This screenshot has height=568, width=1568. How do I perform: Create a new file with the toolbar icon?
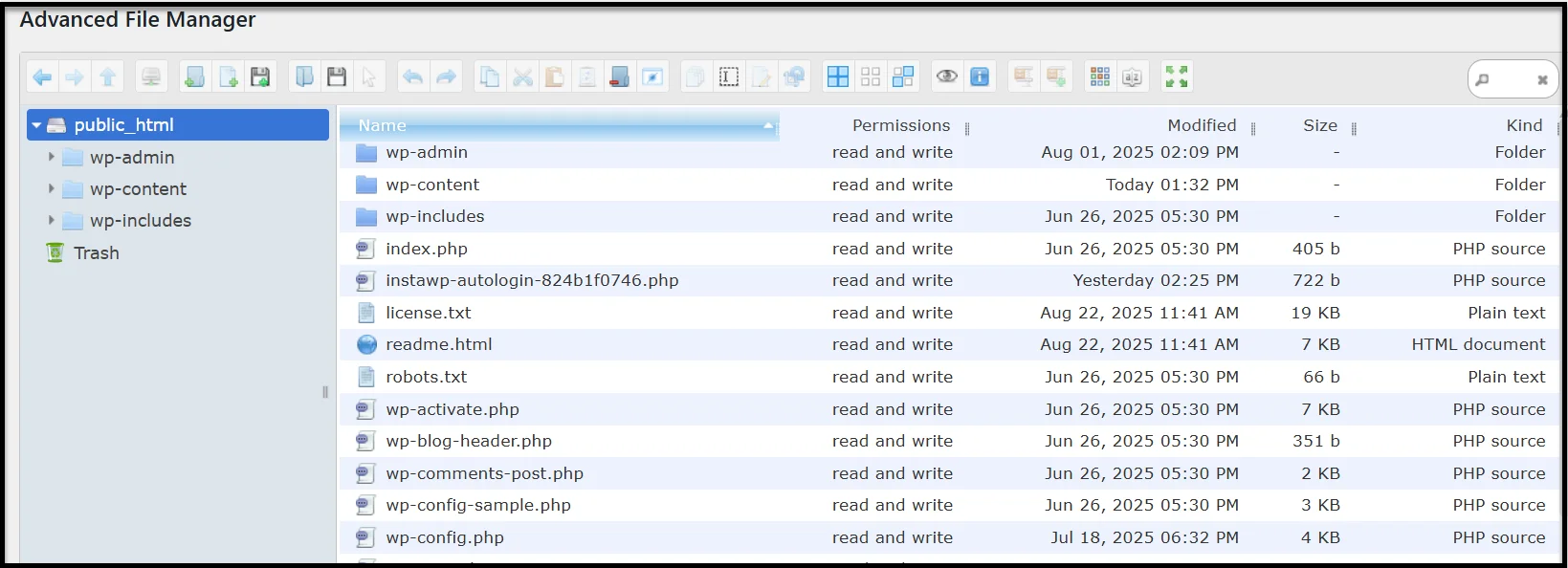pyautogui.click(x=228, y=77)
